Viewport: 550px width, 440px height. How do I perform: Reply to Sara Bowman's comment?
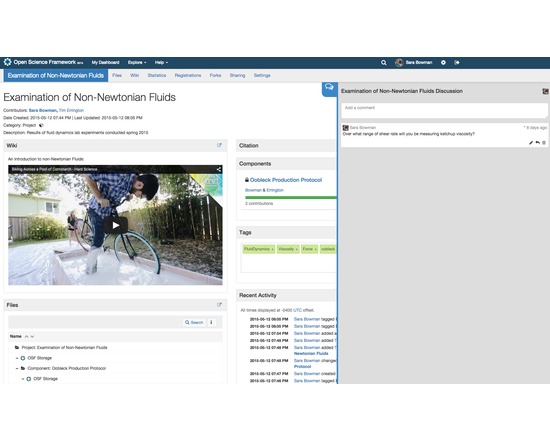pyautogui.click(x=537, y=142)
